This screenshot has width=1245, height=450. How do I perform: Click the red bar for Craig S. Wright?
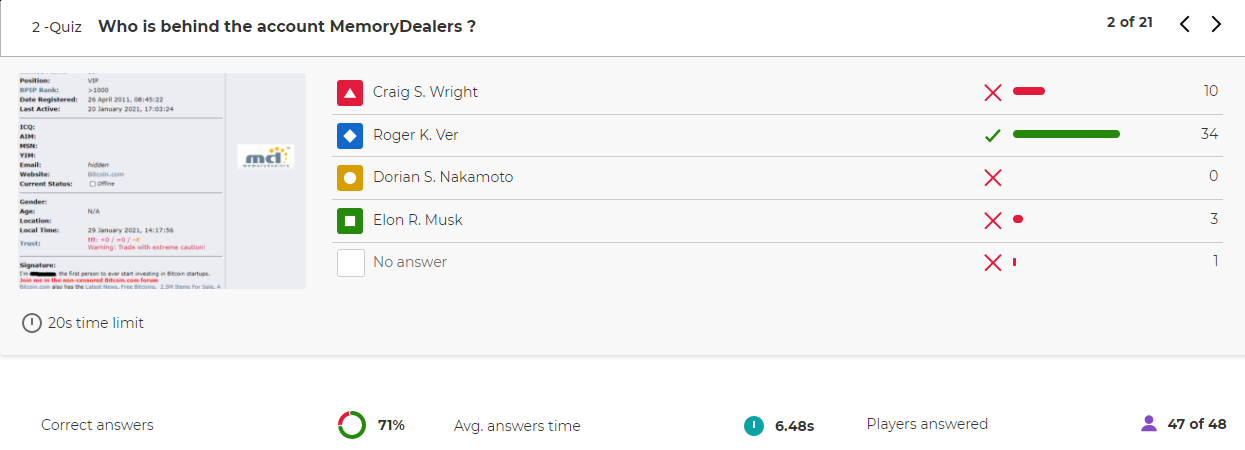click(1028, 91)
